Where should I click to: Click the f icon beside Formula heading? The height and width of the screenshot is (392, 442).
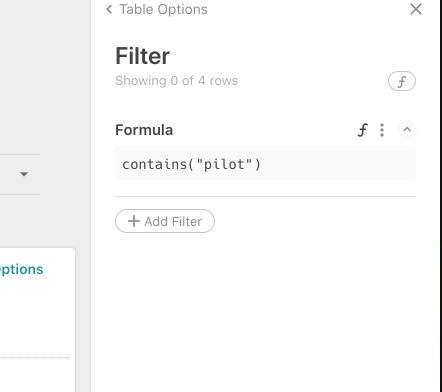(363, 130)
